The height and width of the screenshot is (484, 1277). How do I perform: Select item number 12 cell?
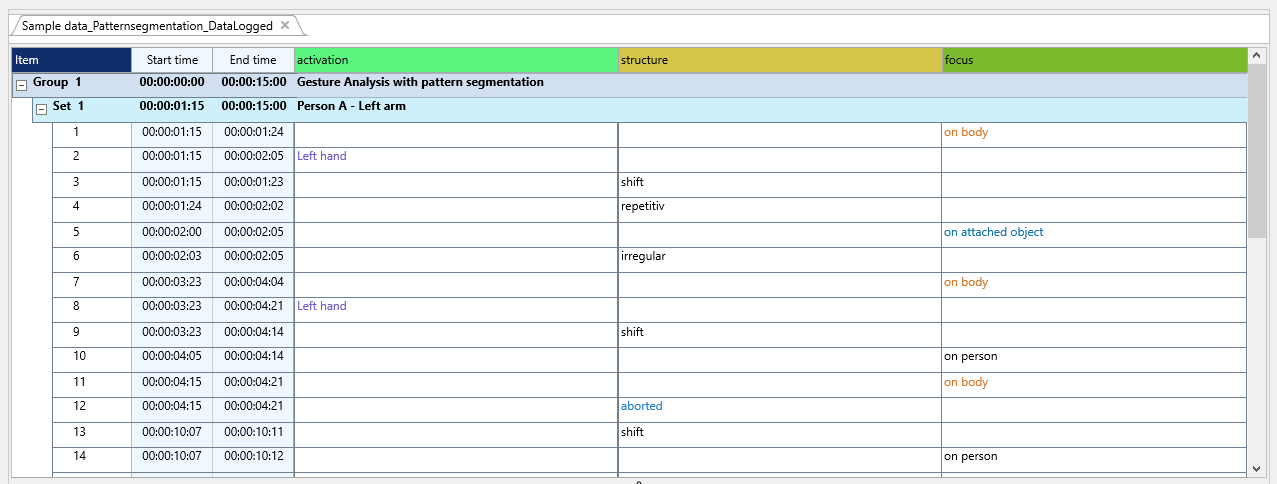(92, 410)
